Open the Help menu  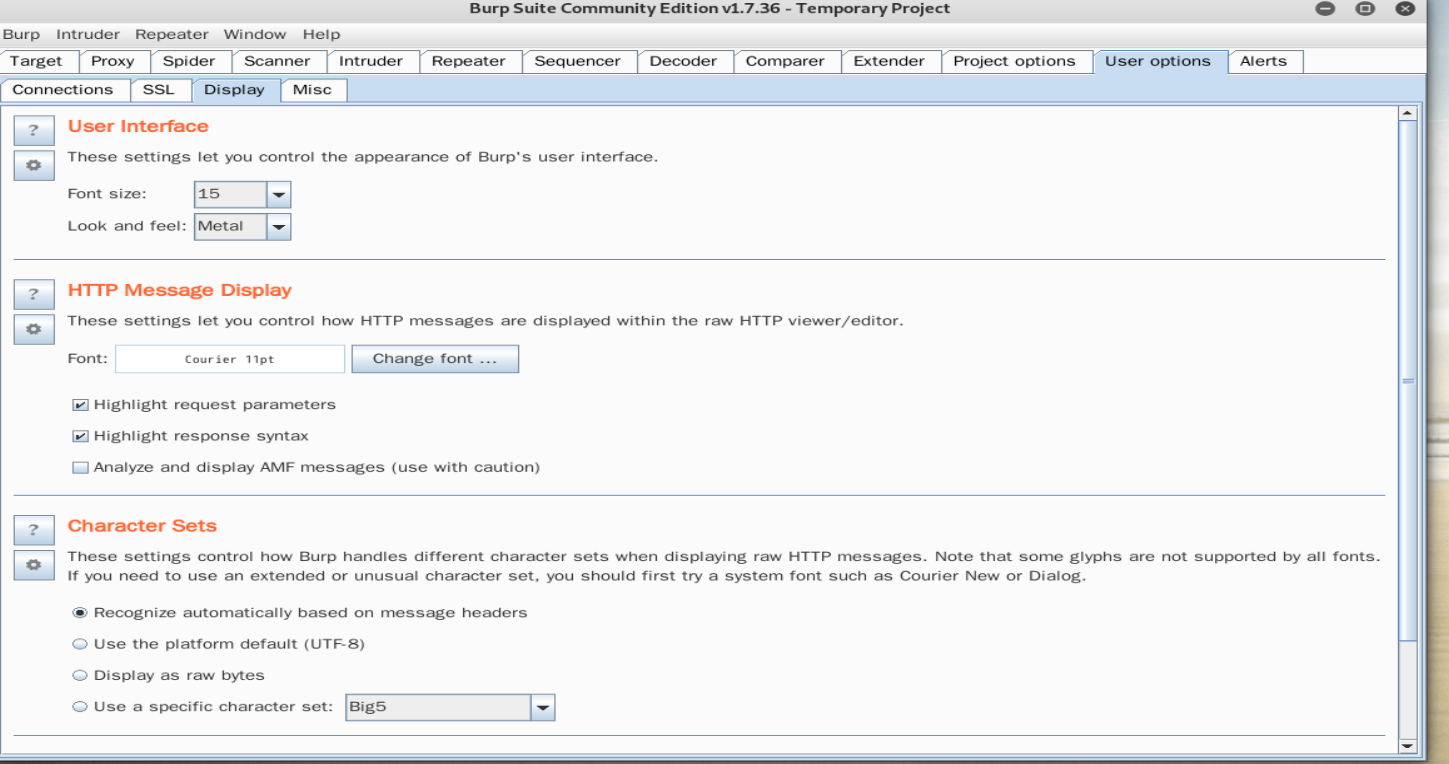[321, 34]
